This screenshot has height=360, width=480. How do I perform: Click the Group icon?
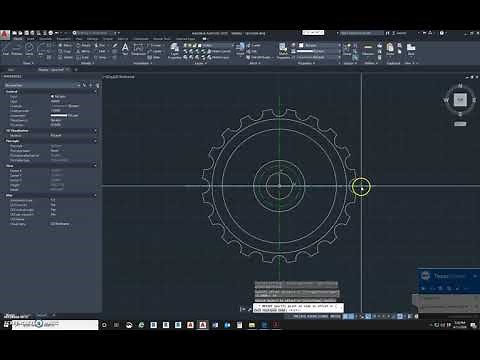pos(347,49)
